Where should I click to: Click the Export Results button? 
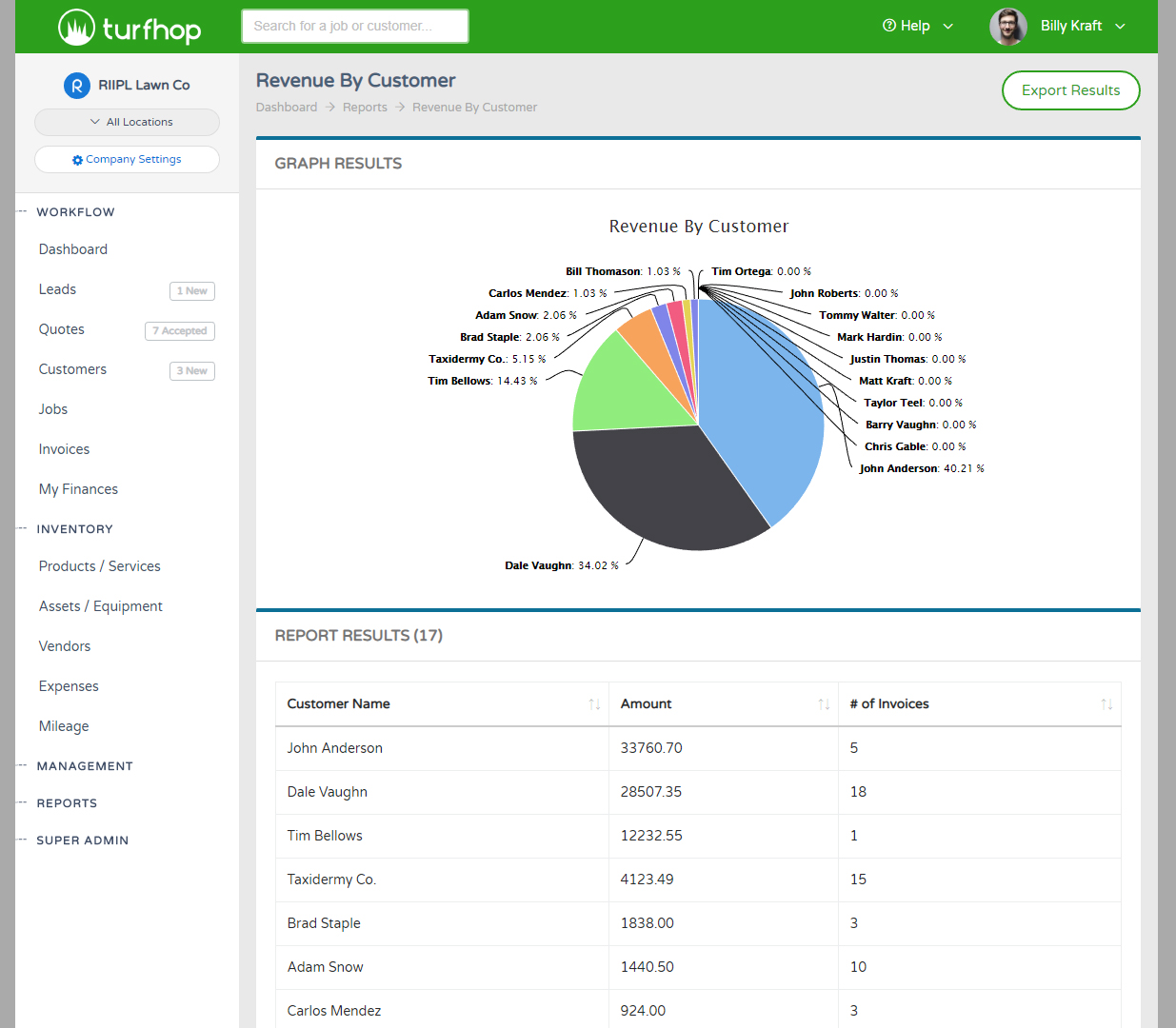point(1070,90)
